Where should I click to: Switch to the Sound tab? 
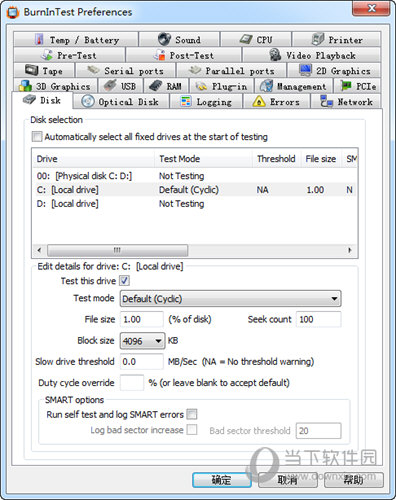(x=179, y=39)
